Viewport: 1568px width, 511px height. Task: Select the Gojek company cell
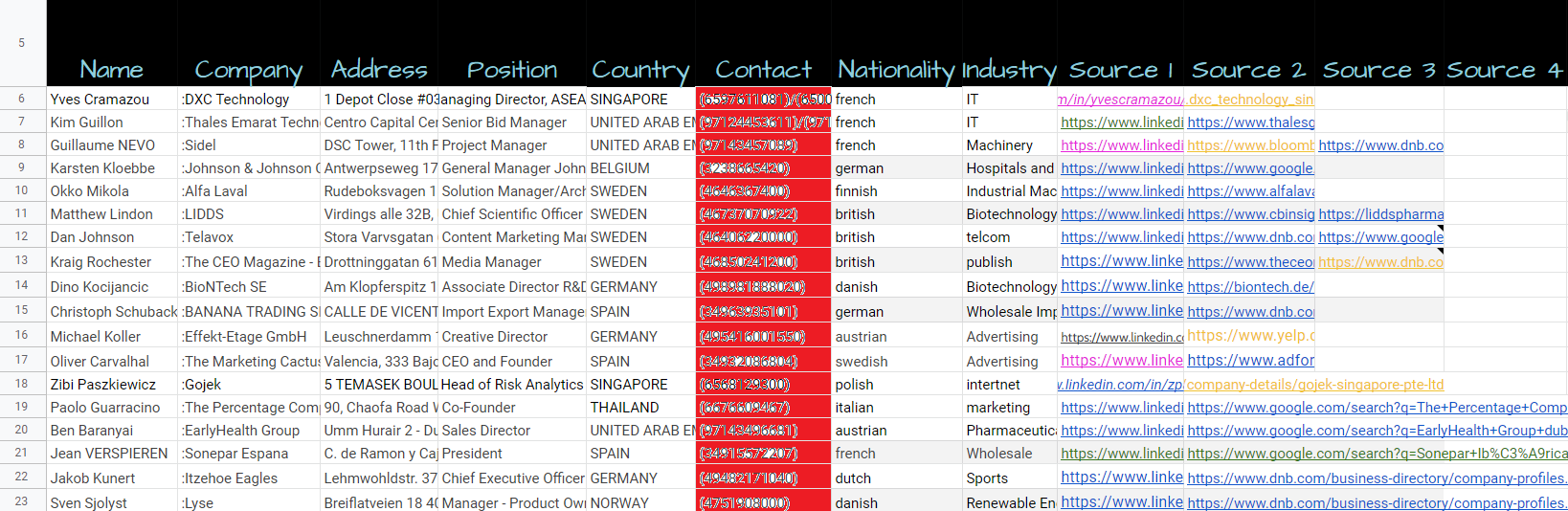click(249, 384)
